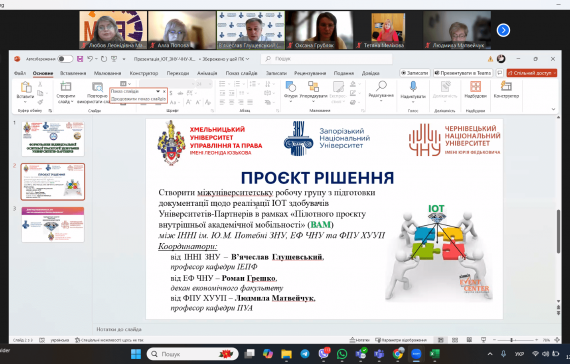The height and width of the screenshot is (364, 570).
Task: Click the Пошук search field
Action: (x=326, y=59)
